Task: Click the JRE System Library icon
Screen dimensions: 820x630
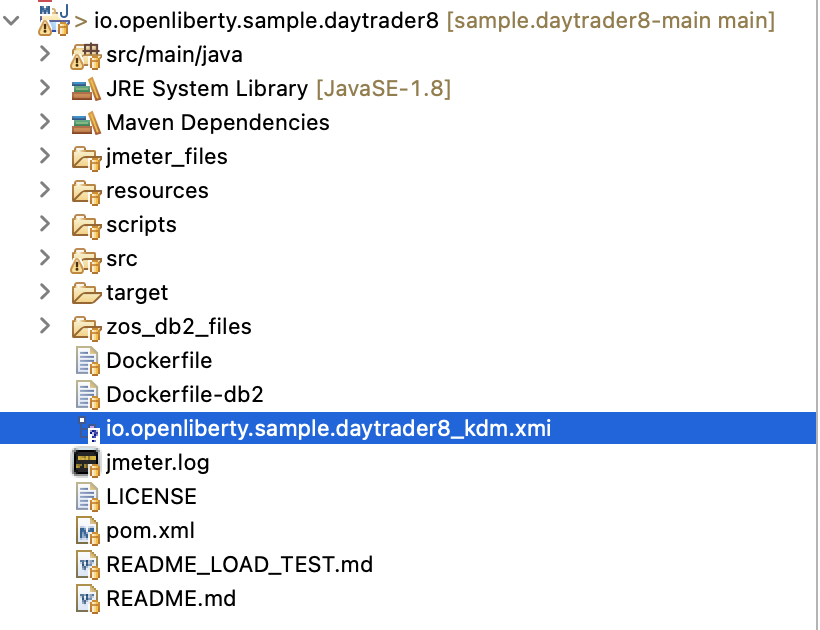Action: click(86, 89)
